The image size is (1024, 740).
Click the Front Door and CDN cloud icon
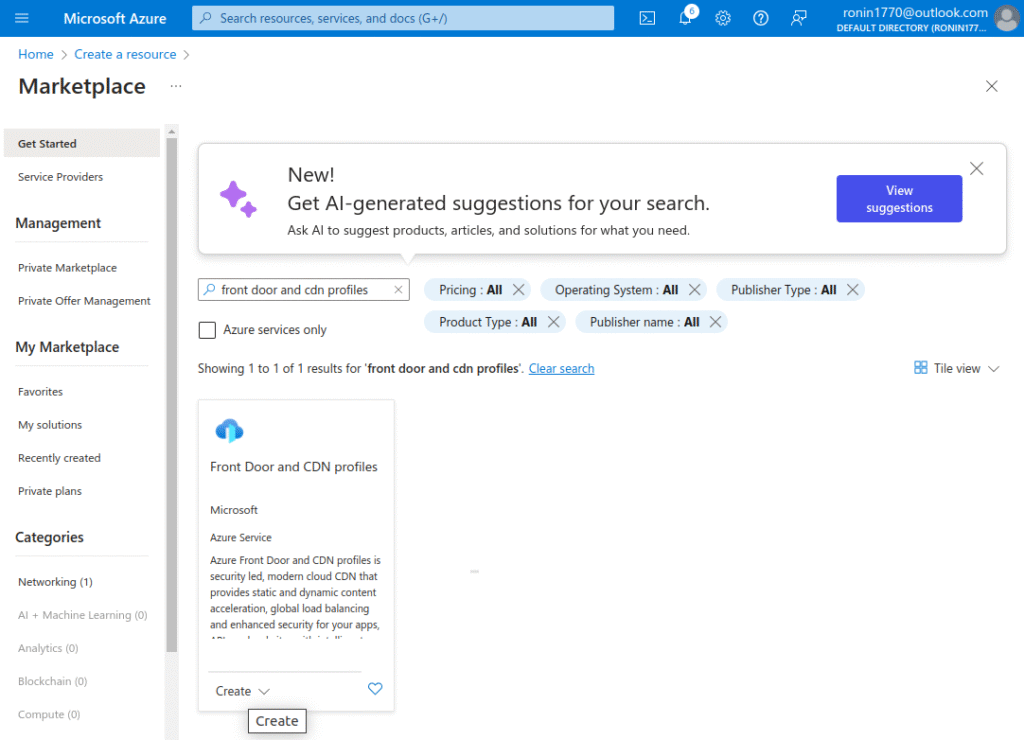click(229, 431)
